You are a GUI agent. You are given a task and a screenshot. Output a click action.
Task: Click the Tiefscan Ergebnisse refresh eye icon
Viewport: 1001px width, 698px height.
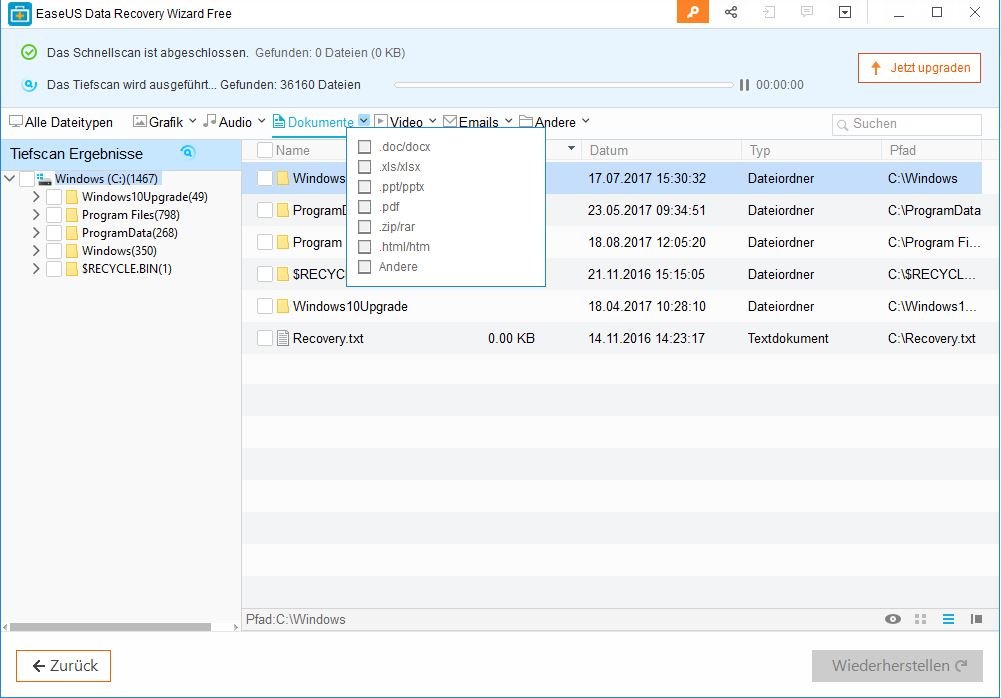click(x=187, y=152)
